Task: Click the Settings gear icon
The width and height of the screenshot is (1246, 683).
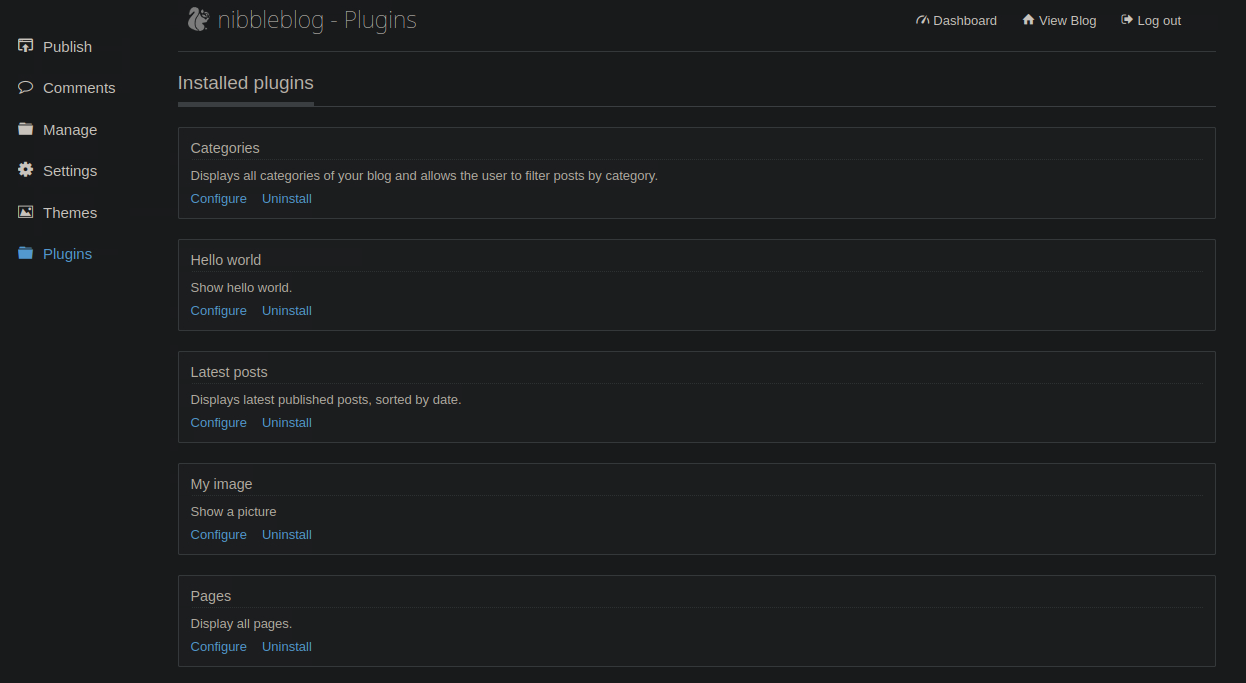Action: tap(26, 170)
